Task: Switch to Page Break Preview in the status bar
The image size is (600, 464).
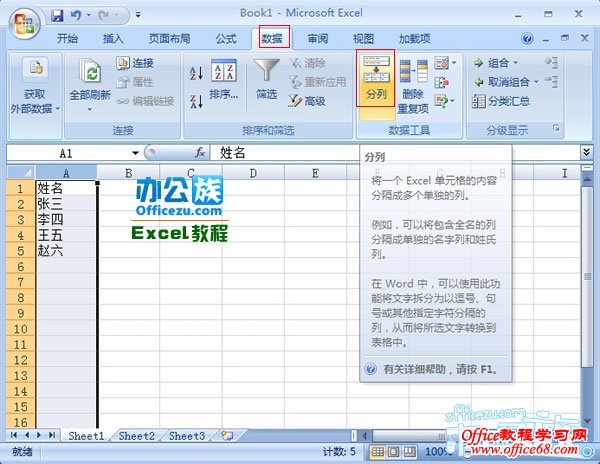Action: coord(409,452)
